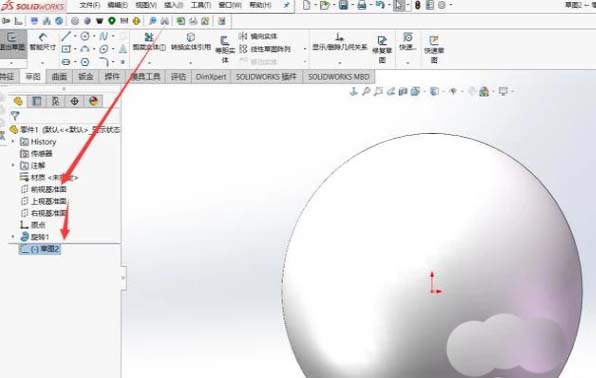Select the Slot sketch tool

pos(66,62)
